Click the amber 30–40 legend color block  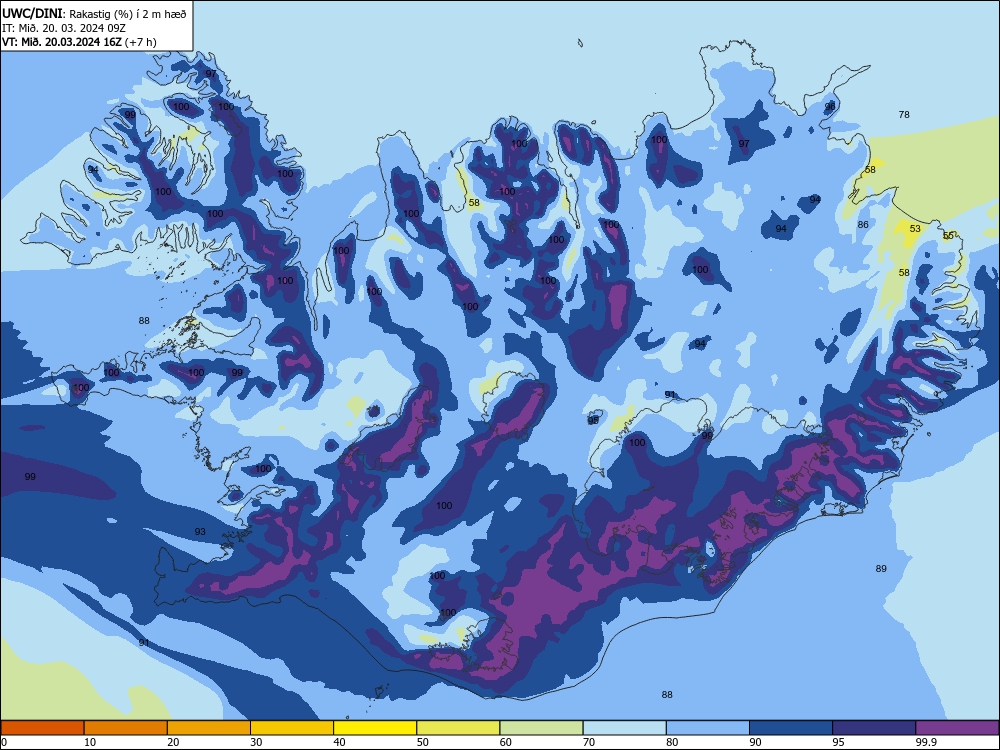pos(292,728)
